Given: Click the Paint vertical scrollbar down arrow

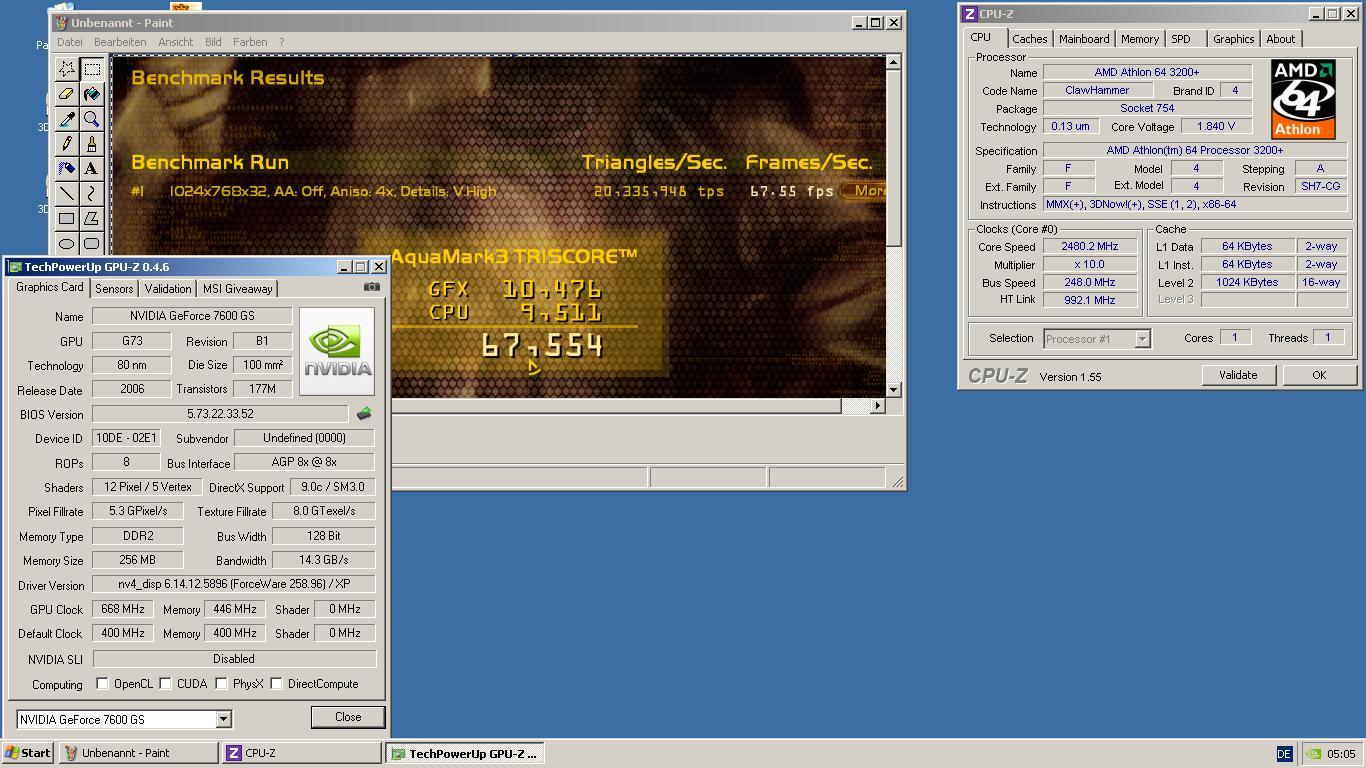Looking at the screenshot, I should click(x=893, y=390).
